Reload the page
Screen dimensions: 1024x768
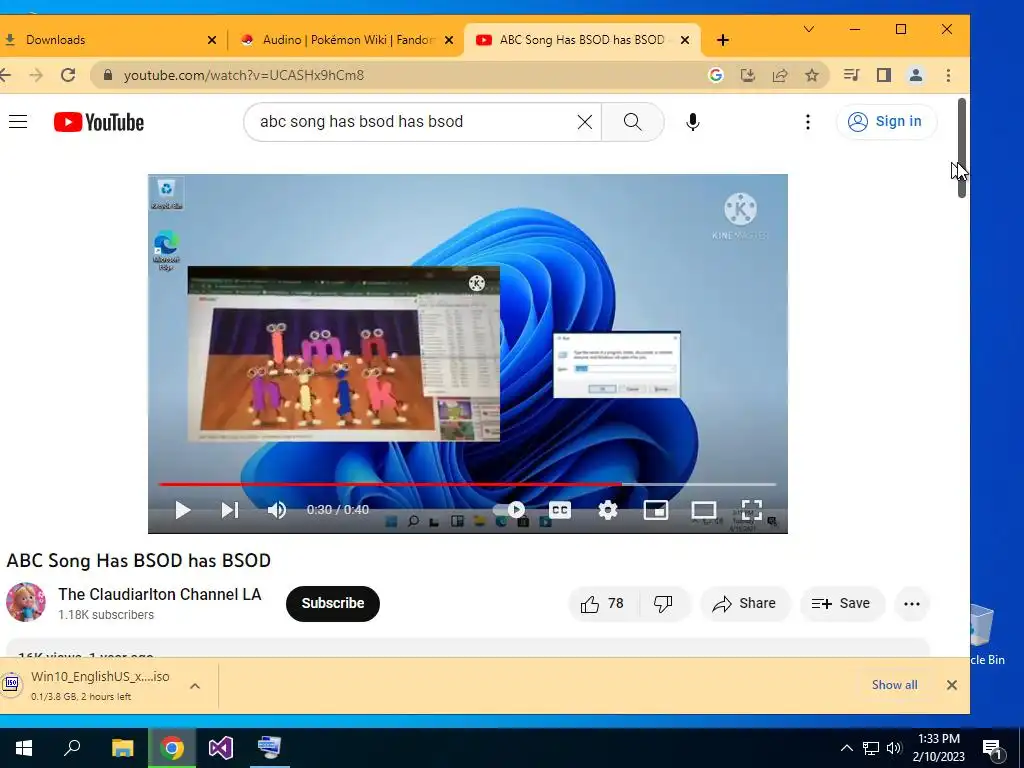click(x=68, y=75)
